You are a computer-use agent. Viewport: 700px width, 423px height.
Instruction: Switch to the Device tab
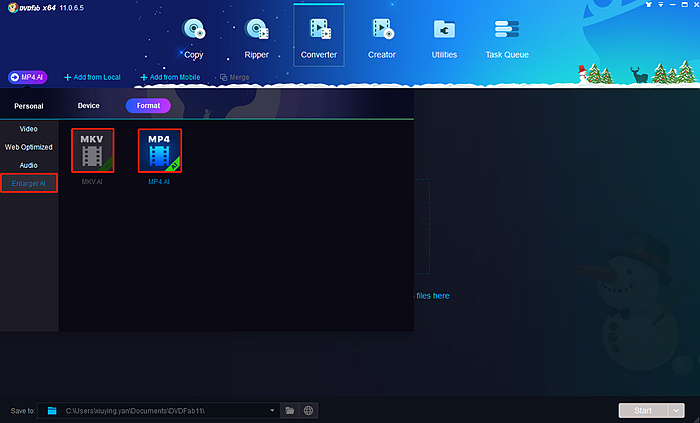(88, 106)
